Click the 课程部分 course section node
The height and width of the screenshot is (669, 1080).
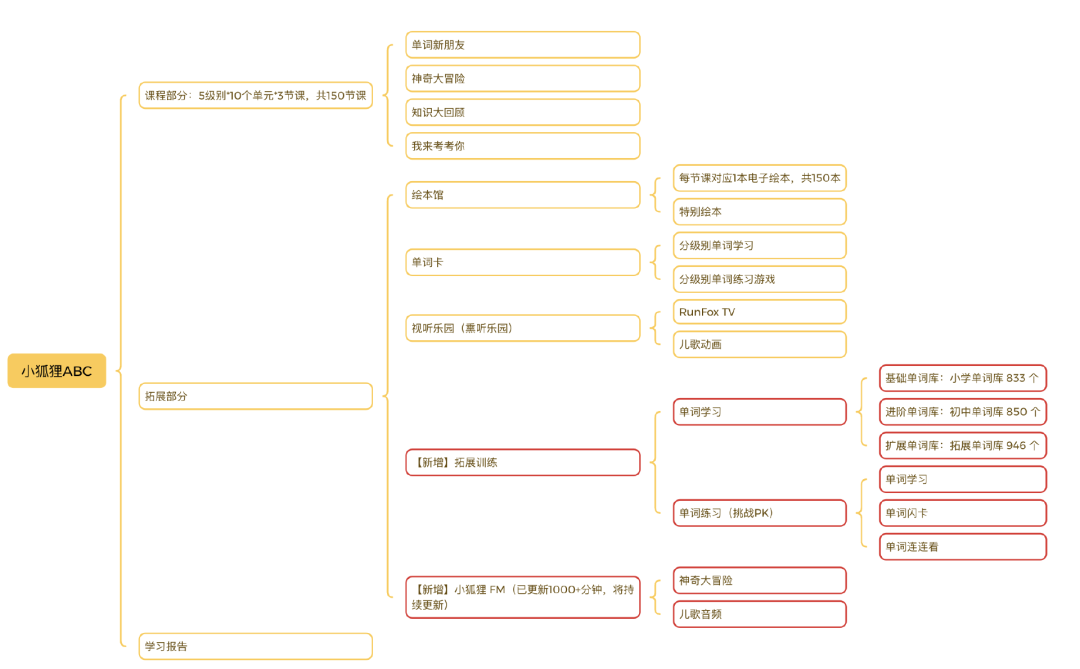click(255, 95)
